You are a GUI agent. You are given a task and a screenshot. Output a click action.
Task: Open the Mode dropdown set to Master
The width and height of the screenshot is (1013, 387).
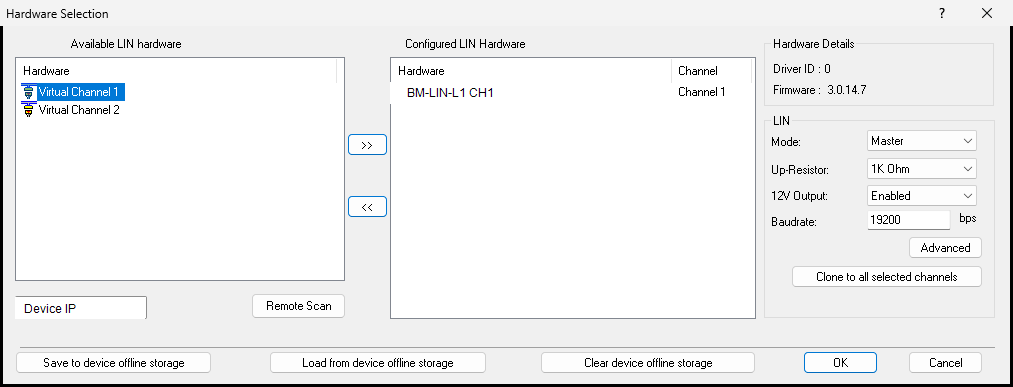pos(921,140)
